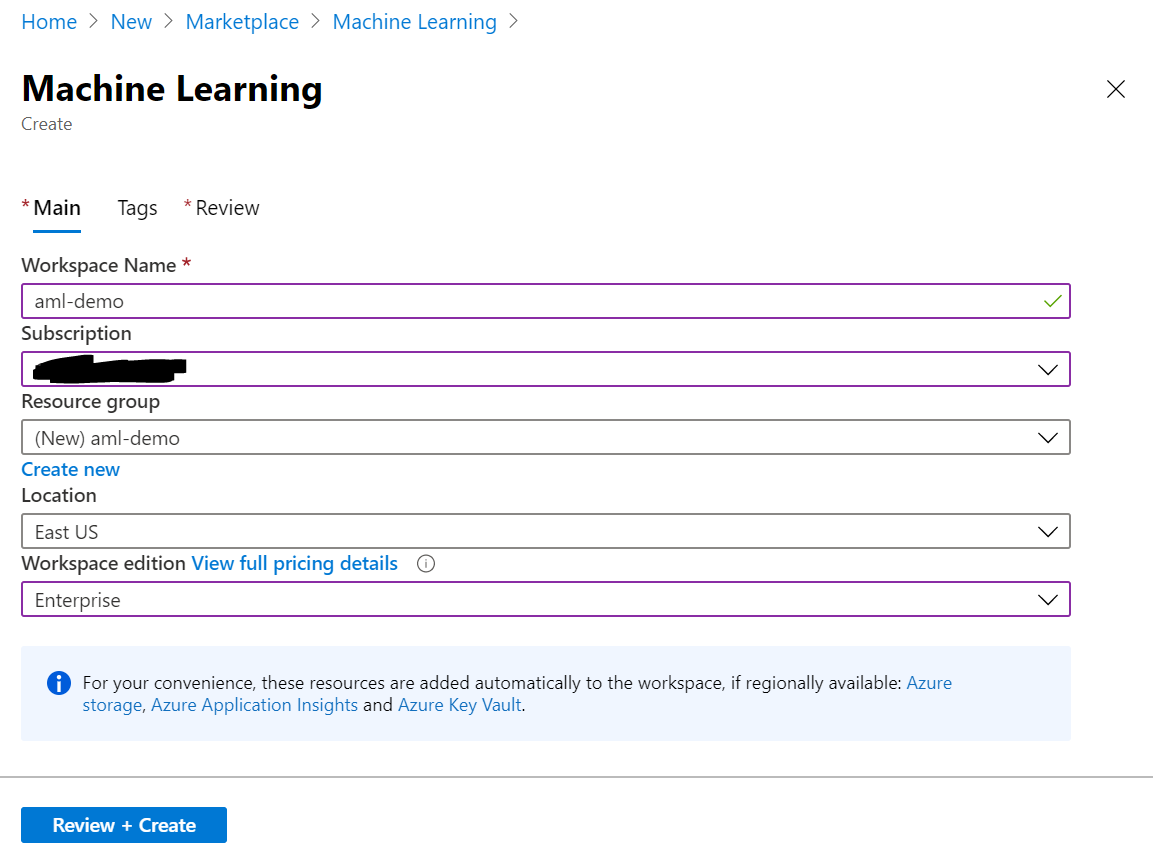The image size is (1153, 855).
Task: Click the Subscription label
Action: click(x=76, y=334)
